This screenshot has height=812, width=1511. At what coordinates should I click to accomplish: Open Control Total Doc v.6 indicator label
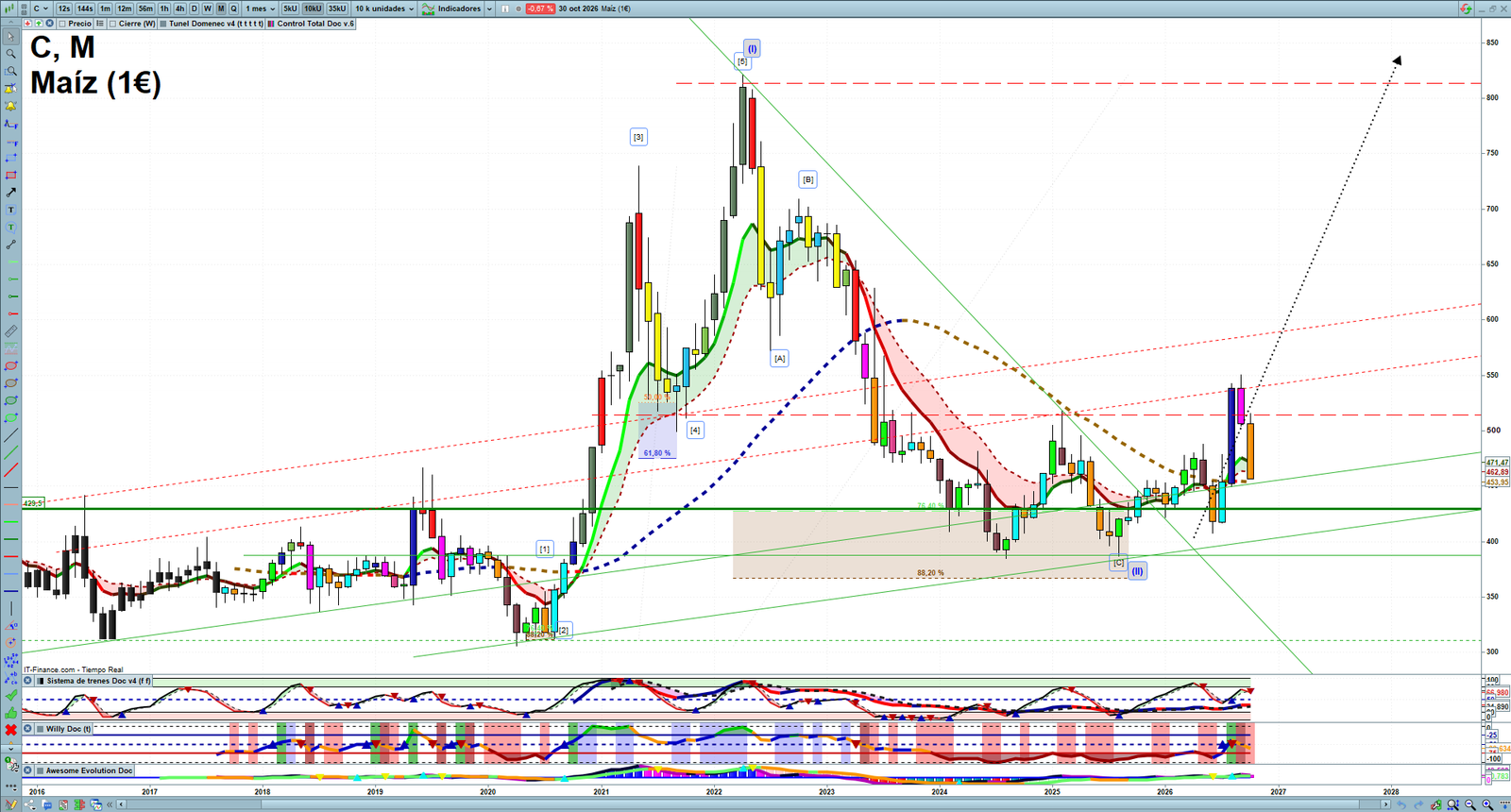pos(315,24)
